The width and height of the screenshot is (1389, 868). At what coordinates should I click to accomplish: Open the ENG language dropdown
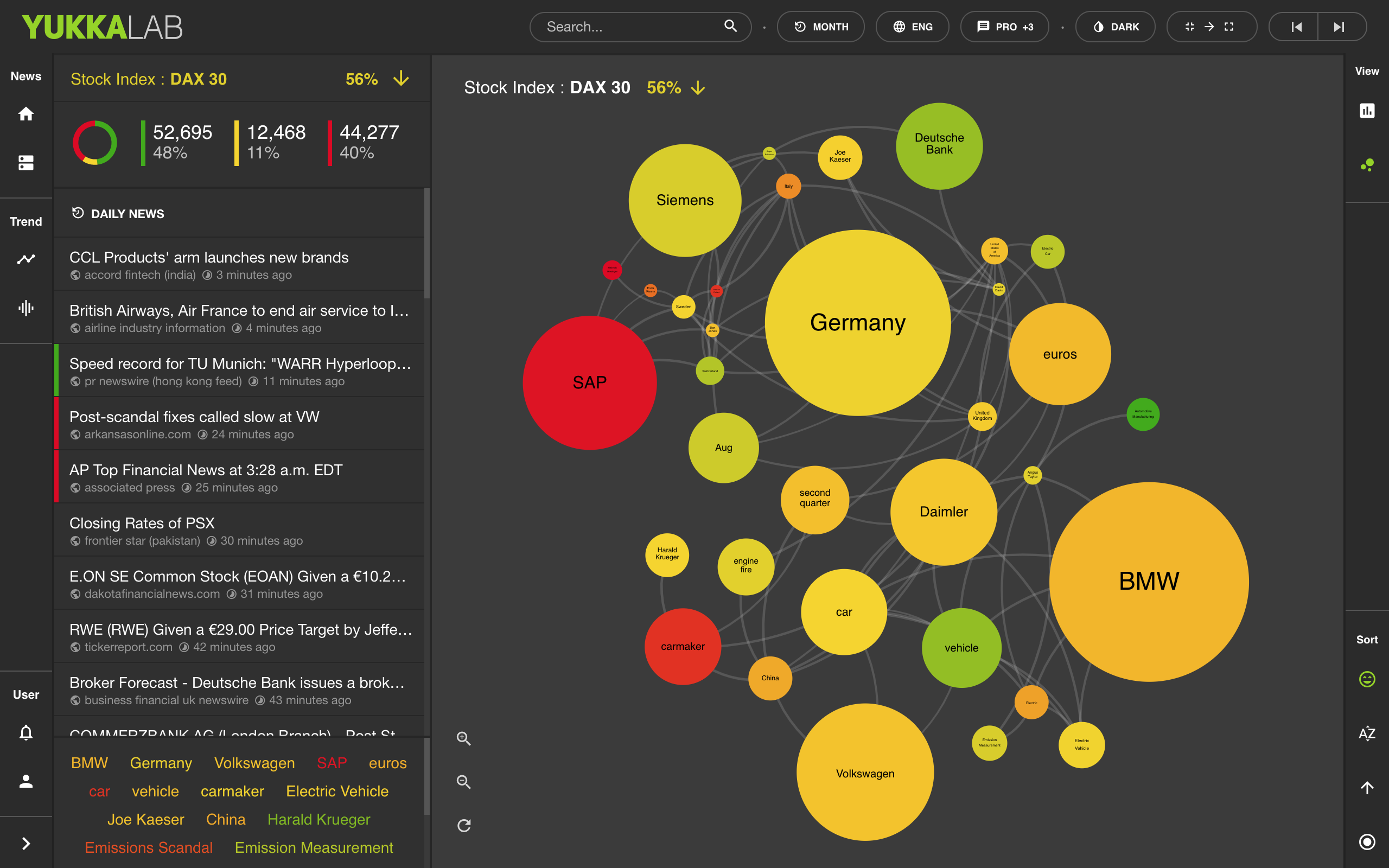(x=912, y=27)
